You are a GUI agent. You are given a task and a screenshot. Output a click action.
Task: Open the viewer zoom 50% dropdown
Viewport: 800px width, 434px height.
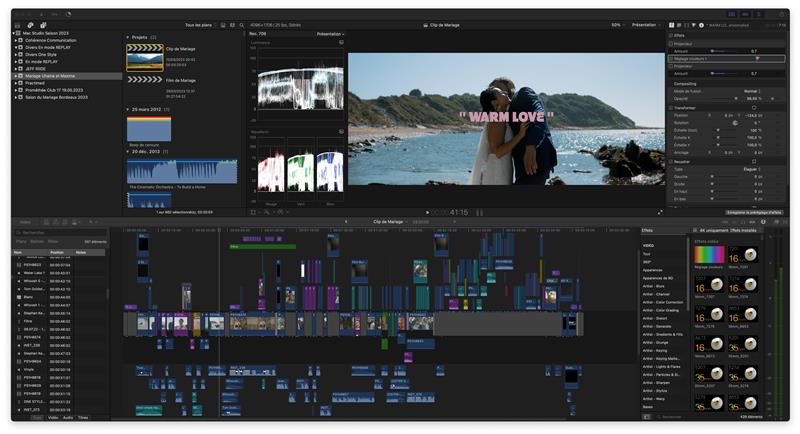(x=618, y=25)
